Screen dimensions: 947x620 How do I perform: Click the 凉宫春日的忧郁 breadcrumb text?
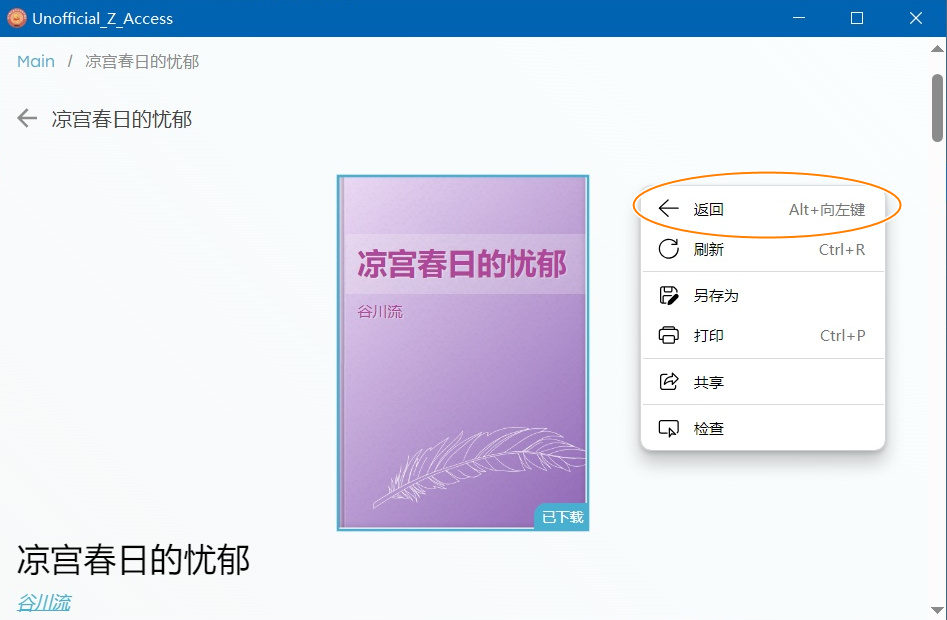click(142, 62)
